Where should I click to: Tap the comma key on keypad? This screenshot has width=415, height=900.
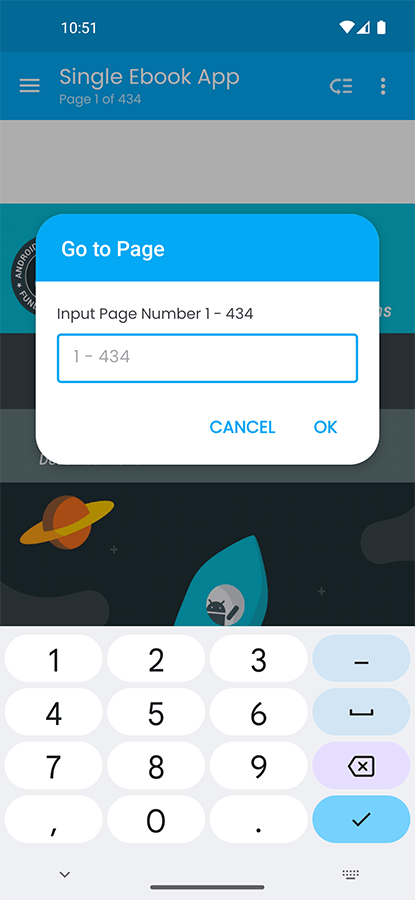(x=53, y=820)
